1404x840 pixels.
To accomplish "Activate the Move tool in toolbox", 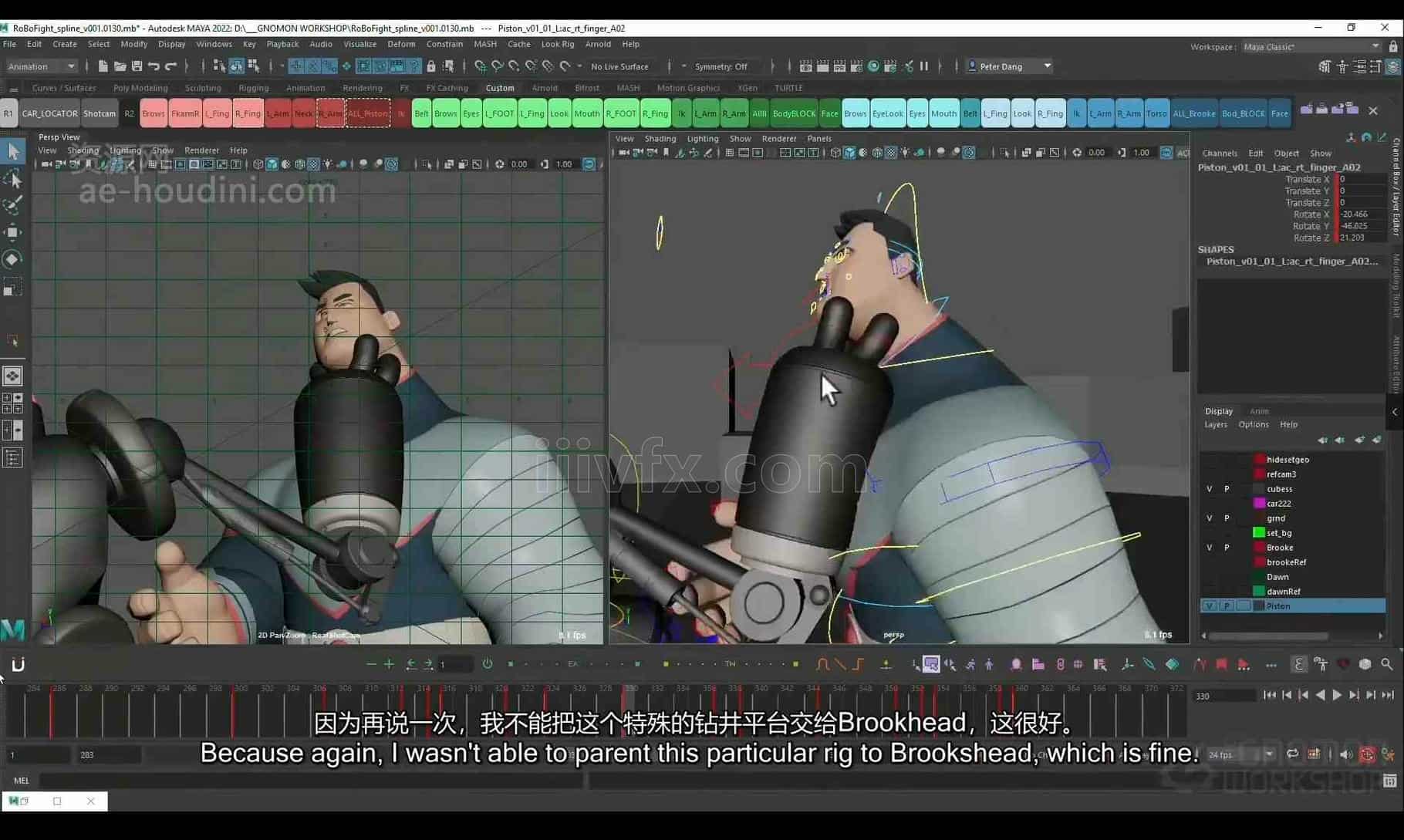I will pyautogui.click(x=13, y=232).
